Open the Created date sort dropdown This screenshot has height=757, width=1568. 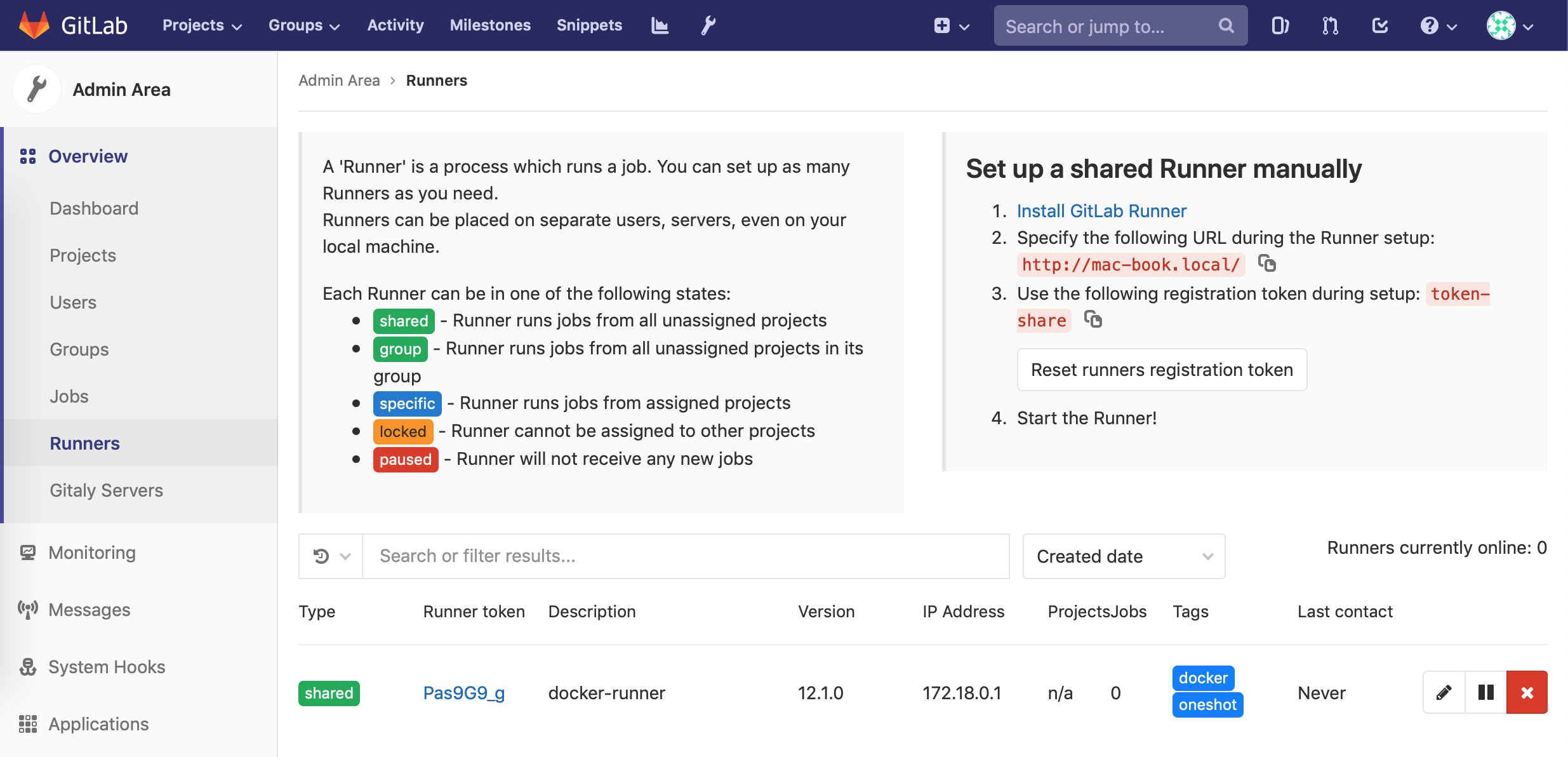coord(1124,556)
